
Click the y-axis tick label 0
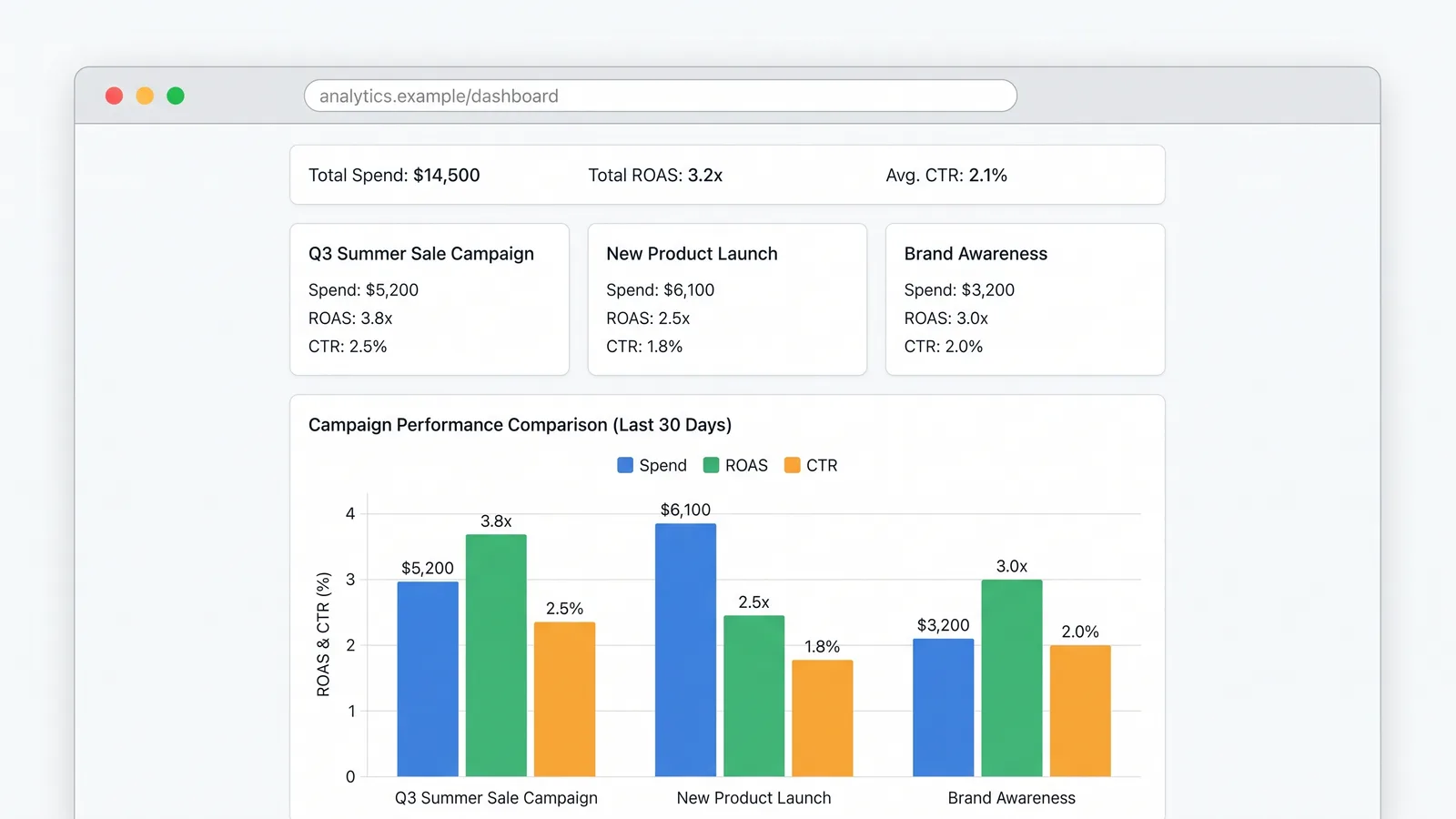[350, 776]
